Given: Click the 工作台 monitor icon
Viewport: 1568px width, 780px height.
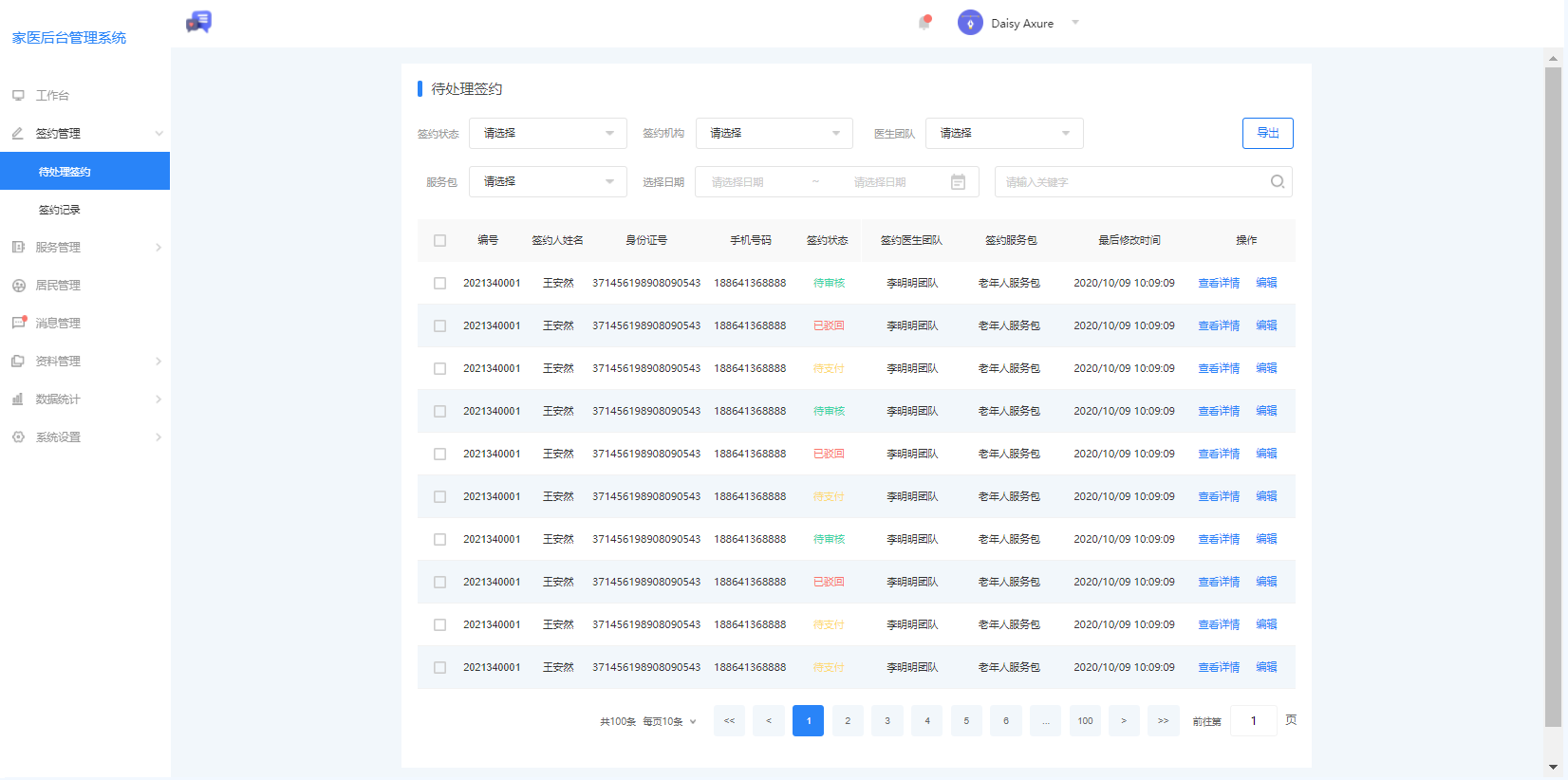Looking at the screenshot, I should pos(18,95).
